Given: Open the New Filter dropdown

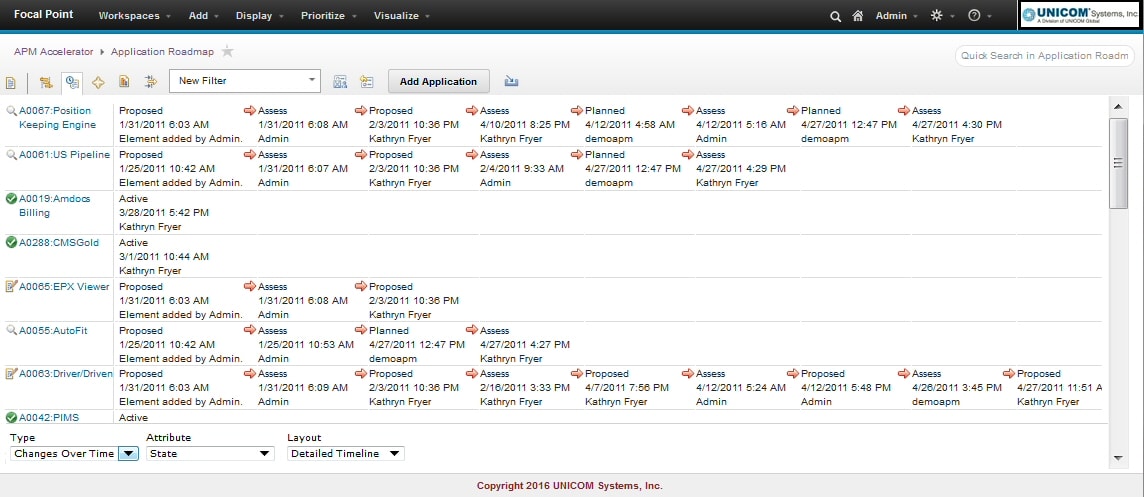Looking at the screenshot, I should (x=244, y=81).
